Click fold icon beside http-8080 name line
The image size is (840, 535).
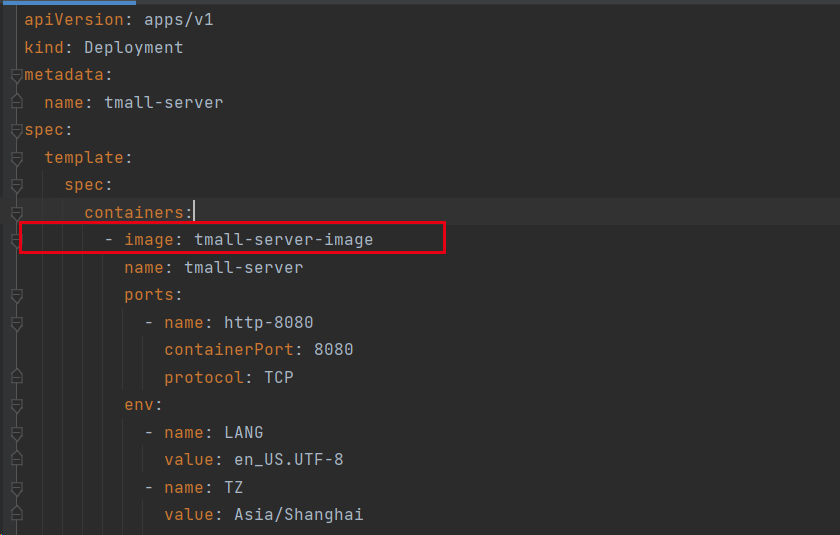(x=16, y=323)
